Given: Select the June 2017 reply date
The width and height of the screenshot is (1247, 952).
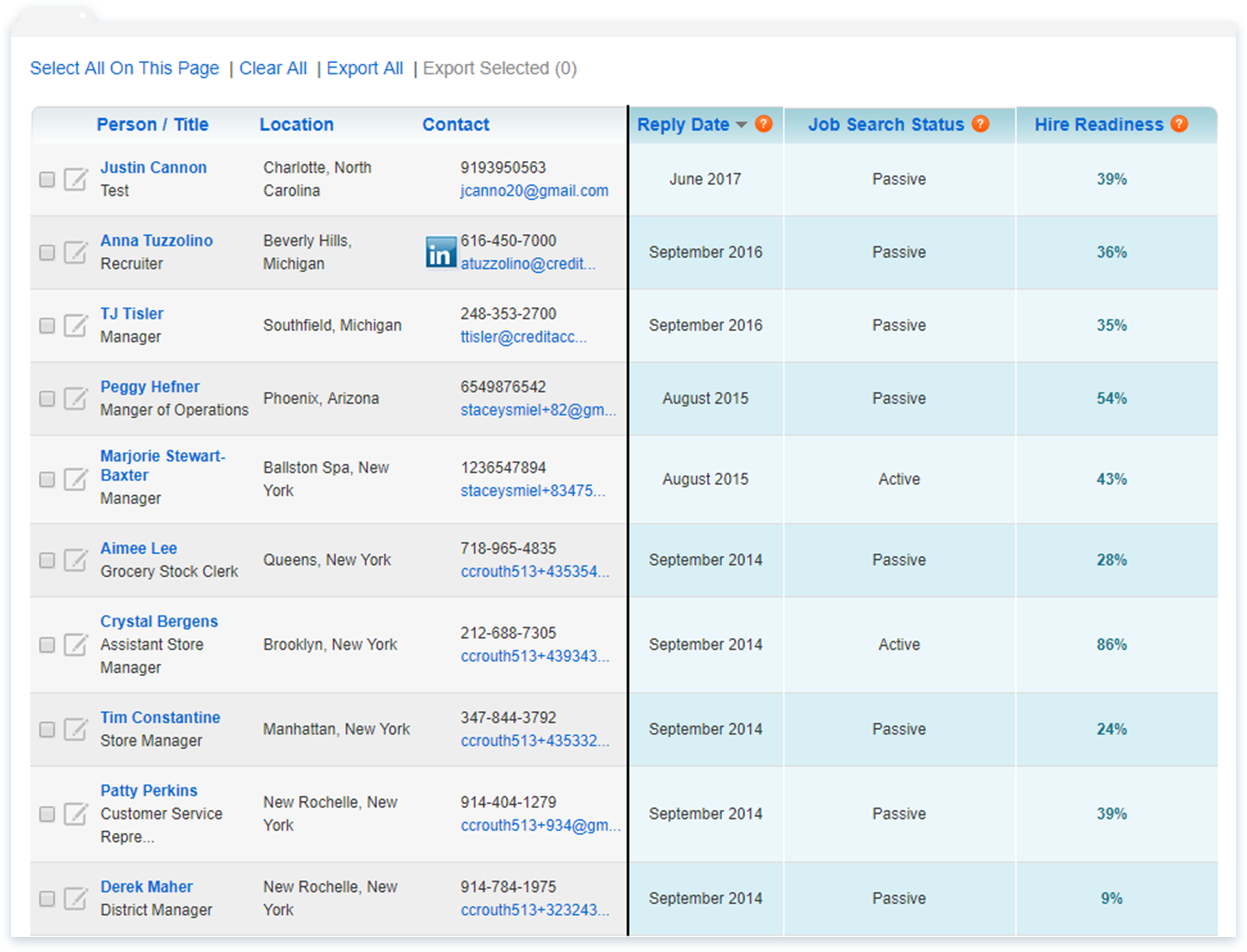Looking at the screenshot, I should point(705,179).
